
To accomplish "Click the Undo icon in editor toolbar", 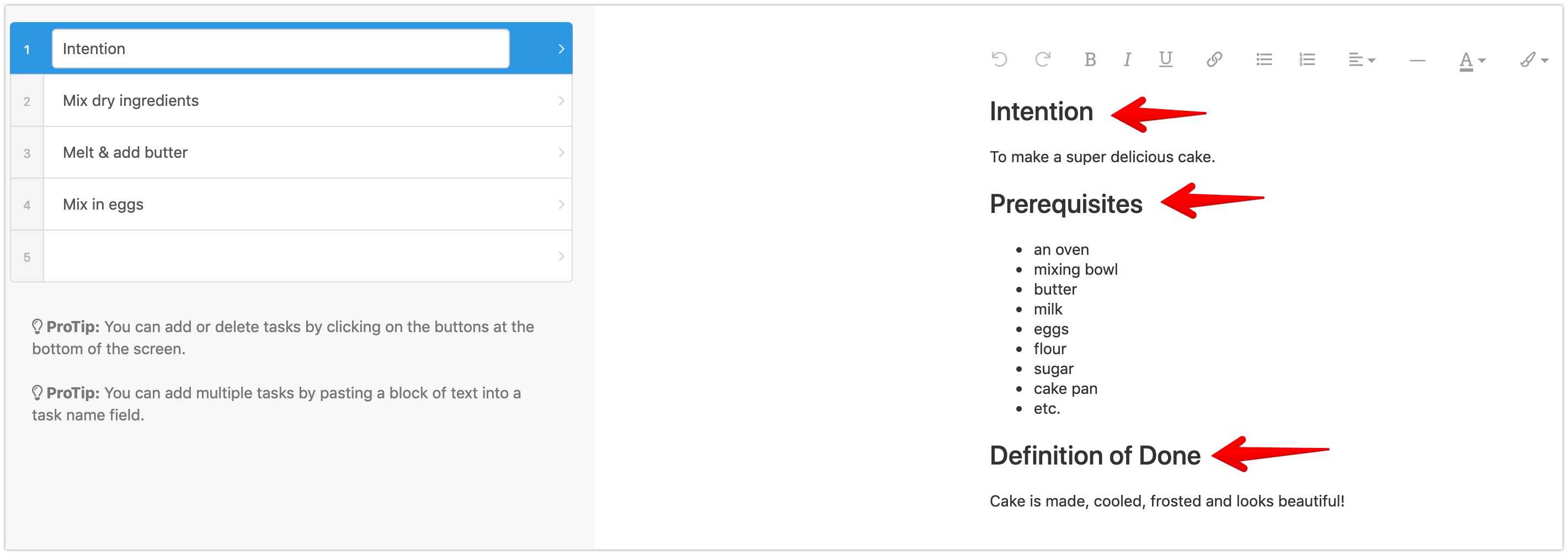I will point(999,59).
